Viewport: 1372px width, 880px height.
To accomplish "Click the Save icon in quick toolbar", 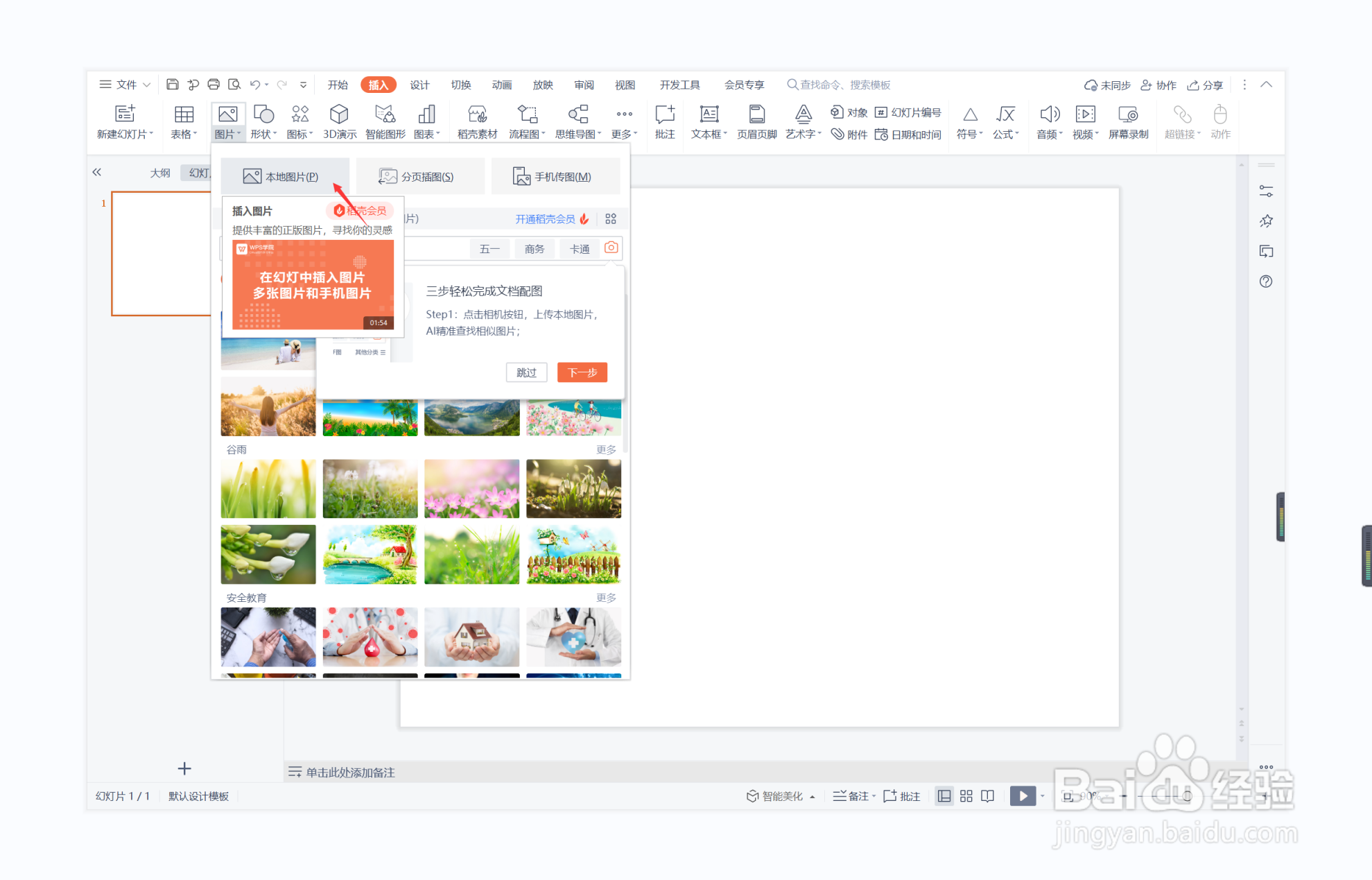I will [172, 85].
